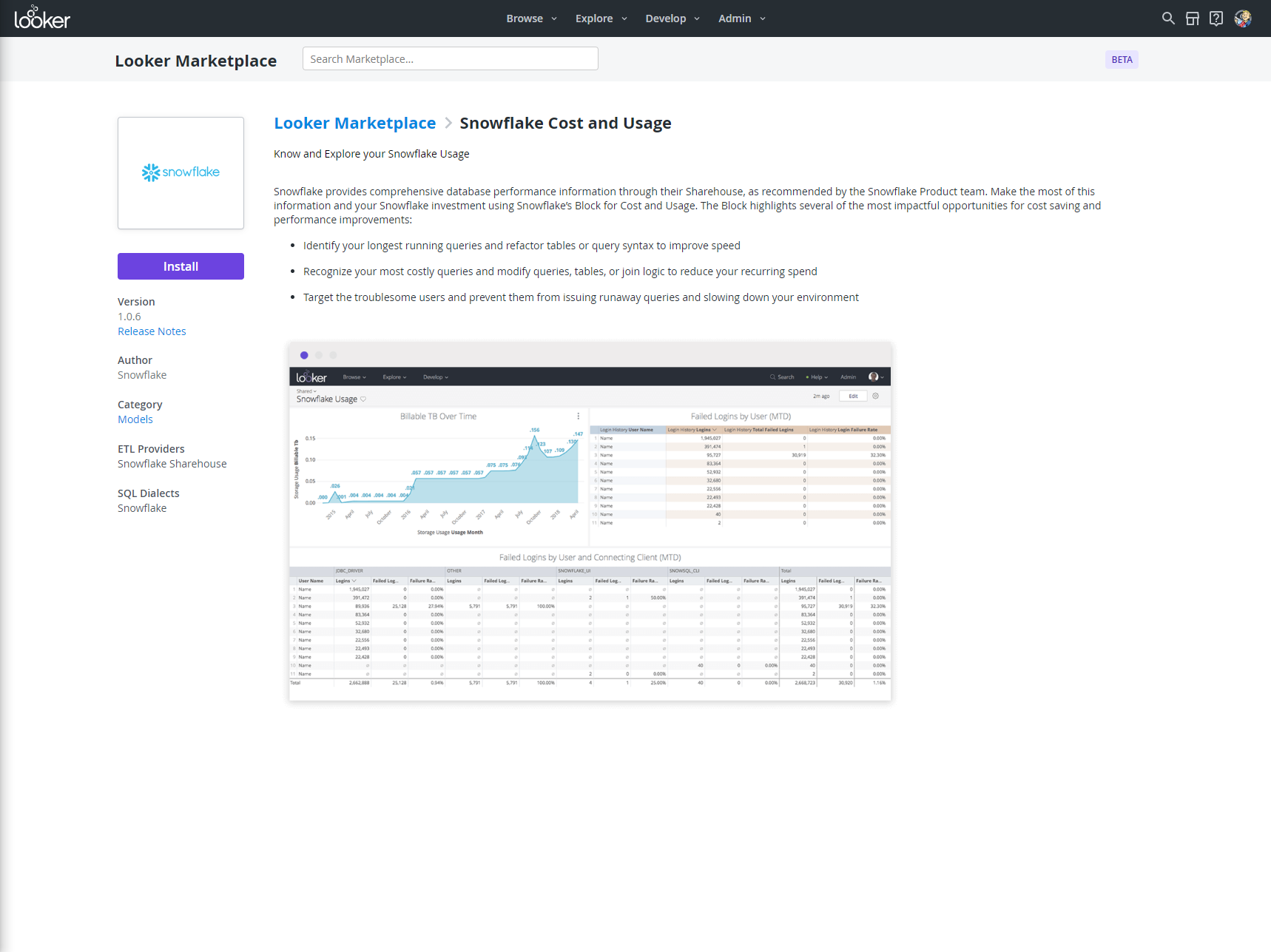
Task: Click the Marketplace storefront icon
Action: tap(1192, 18)
